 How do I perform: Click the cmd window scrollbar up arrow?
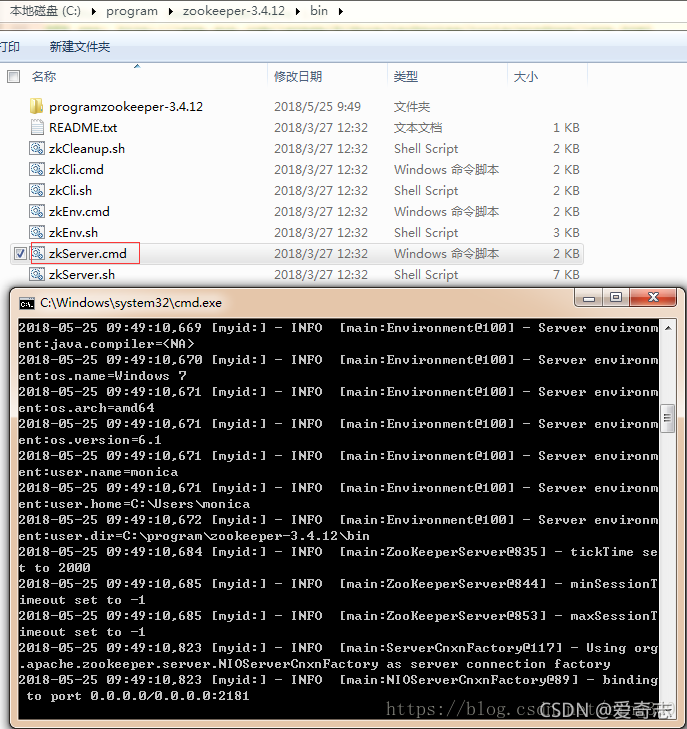[668, 328]
